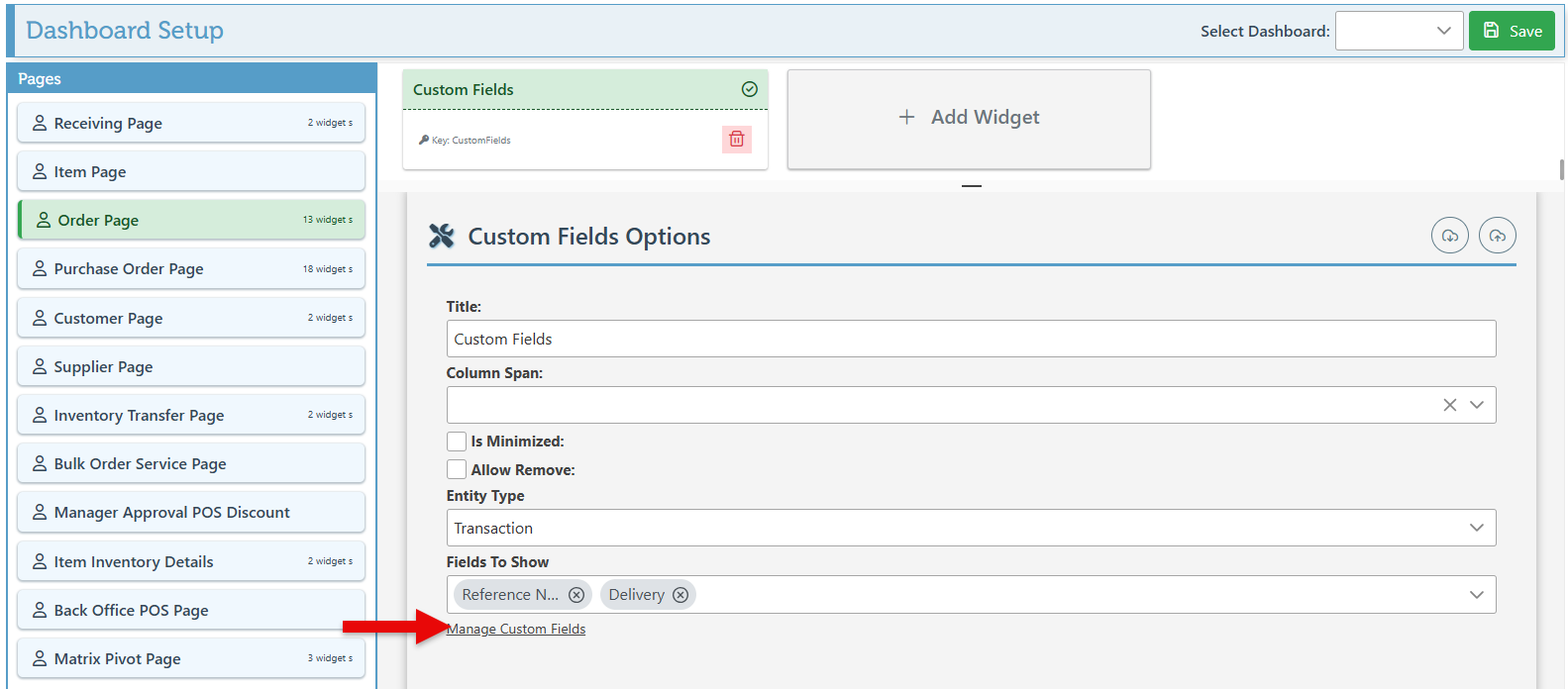The height and width of the screenshot is (689, 1568).
Task: Expand the Entity Type dropdown
Action: click(1476, 528)
